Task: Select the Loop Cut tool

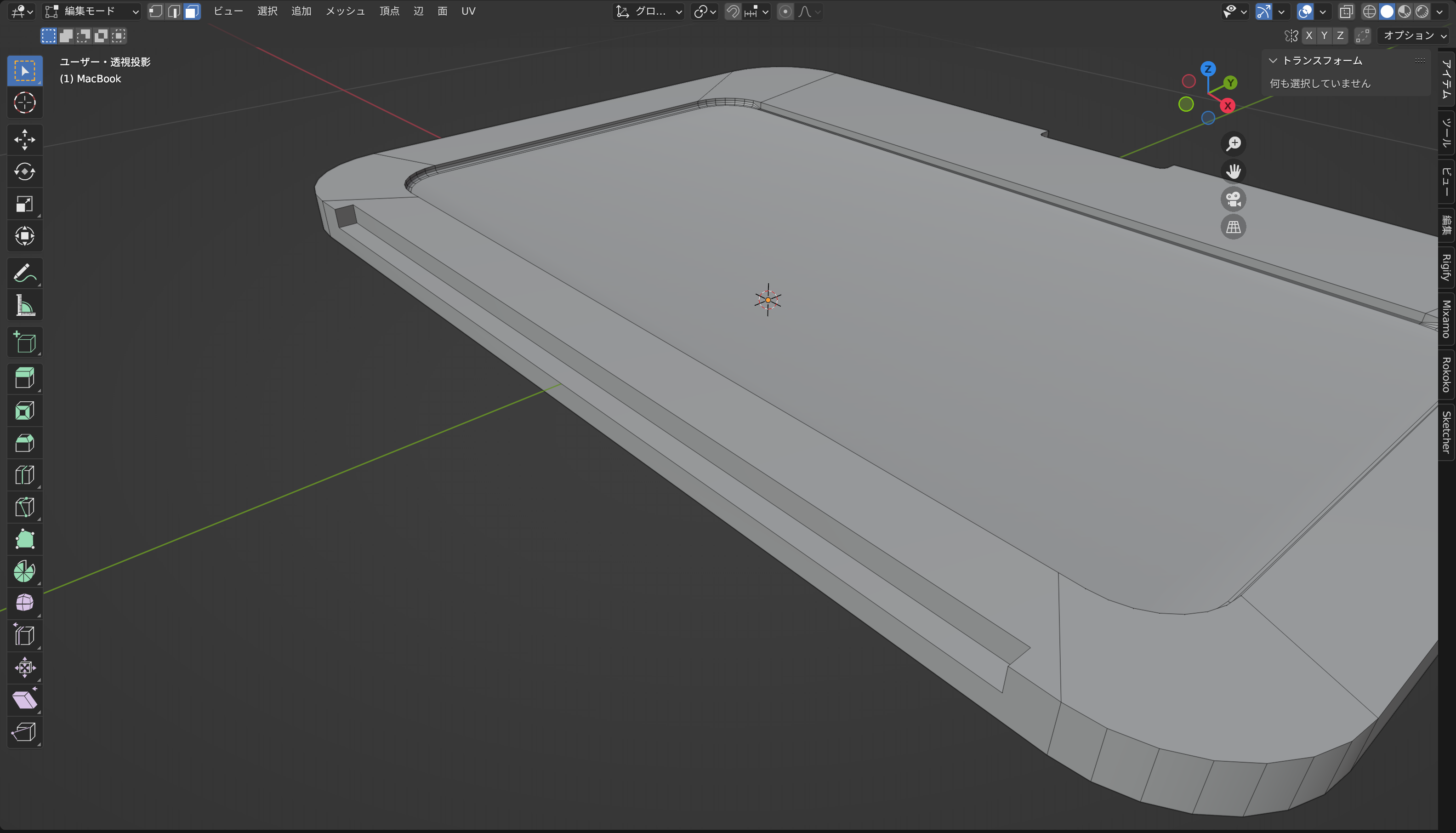Action: (25, 475)
